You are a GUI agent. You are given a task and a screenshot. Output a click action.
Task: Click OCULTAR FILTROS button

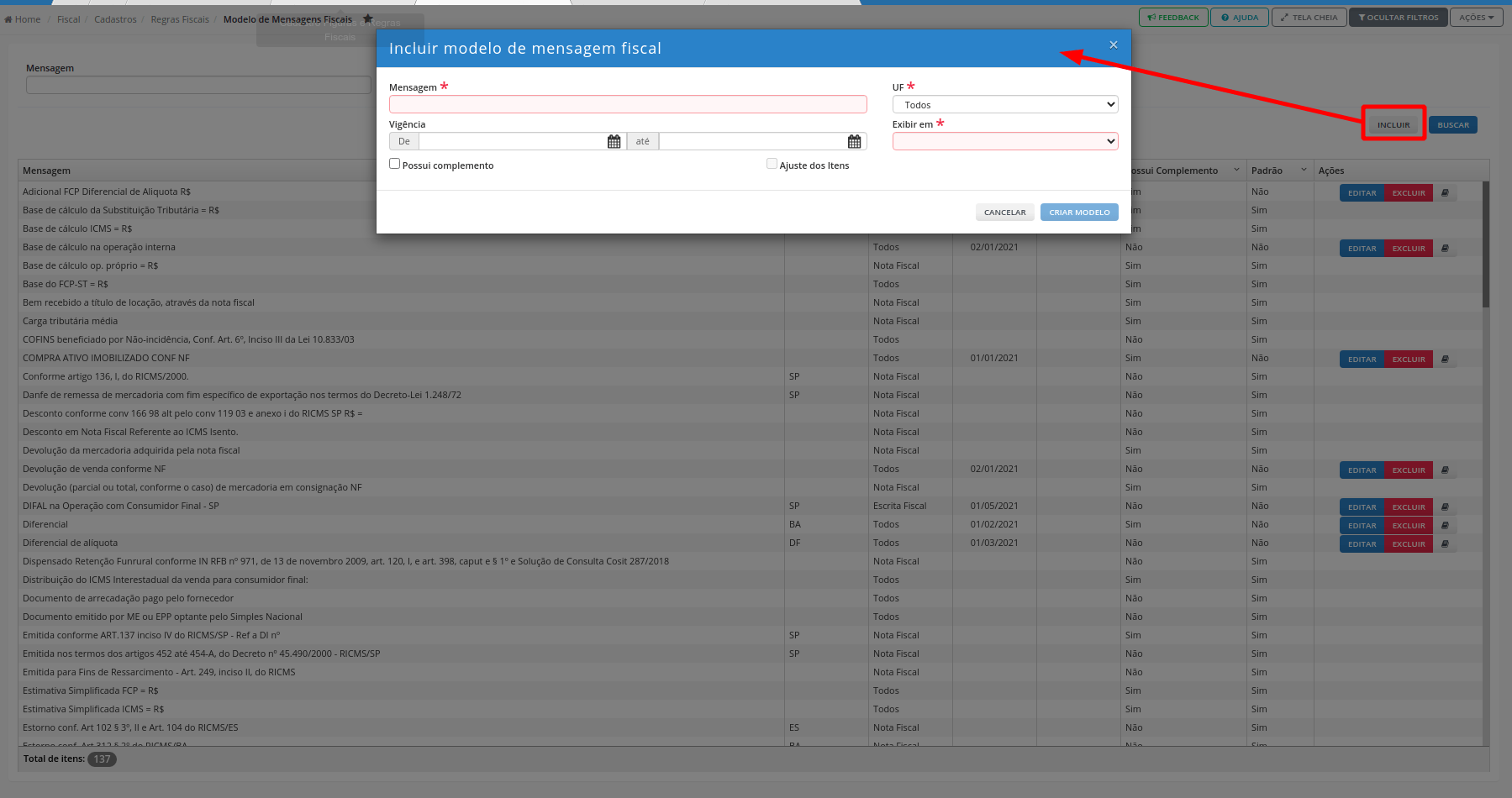1399,18
